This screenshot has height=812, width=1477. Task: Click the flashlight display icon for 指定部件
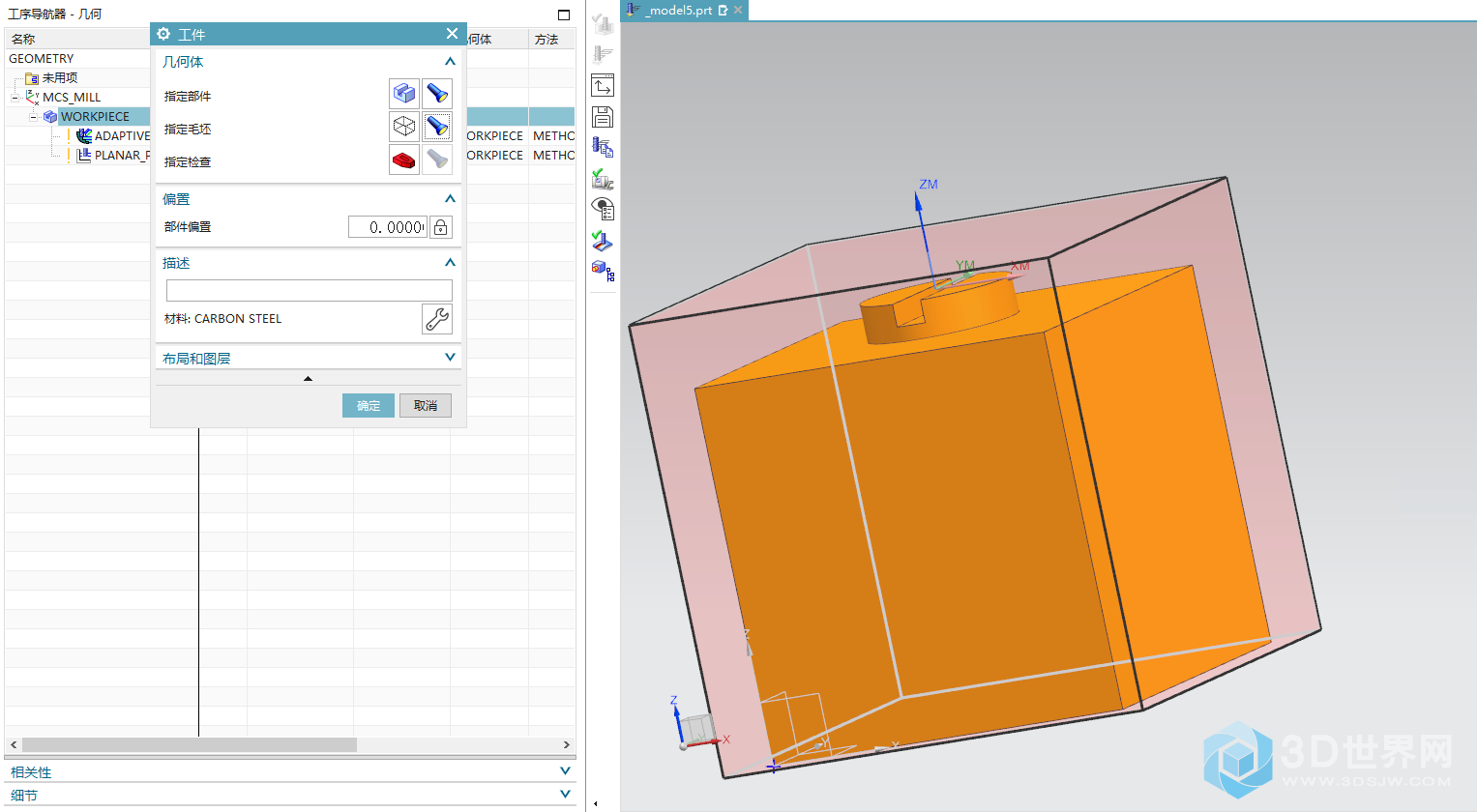click(437, 94)
